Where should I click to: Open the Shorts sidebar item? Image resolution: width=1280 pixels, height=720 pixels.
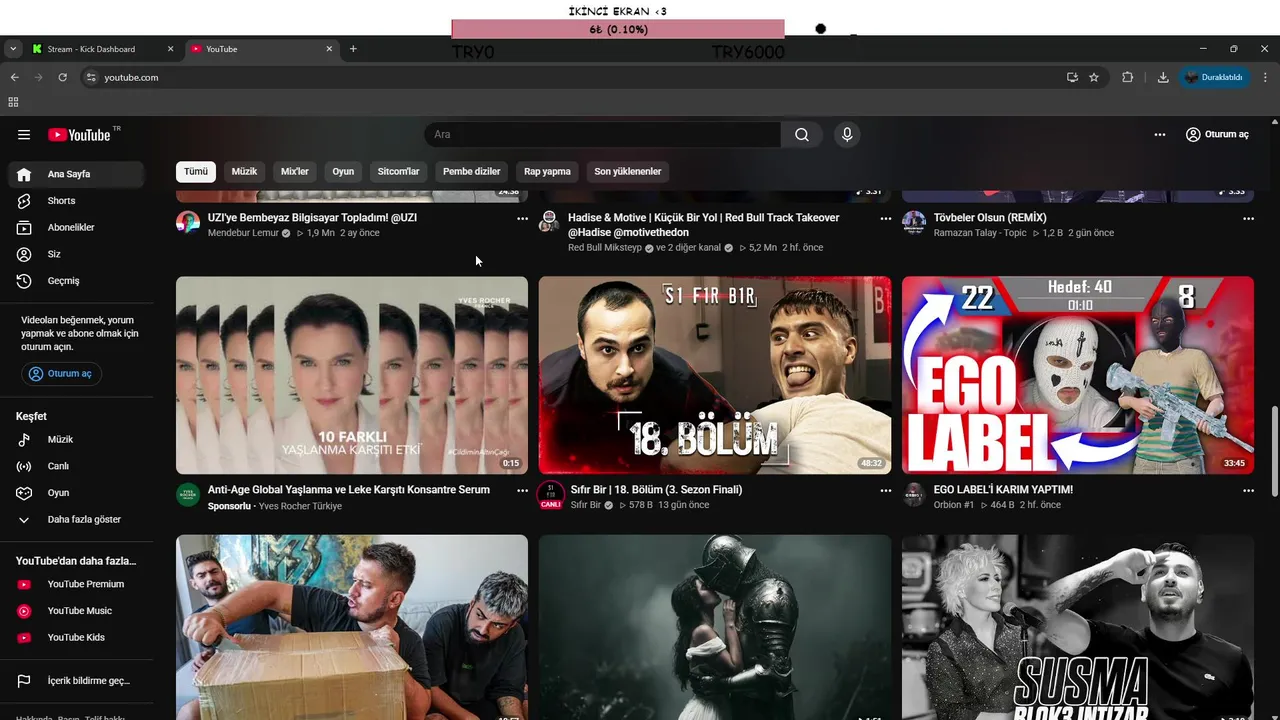(78, 201)
